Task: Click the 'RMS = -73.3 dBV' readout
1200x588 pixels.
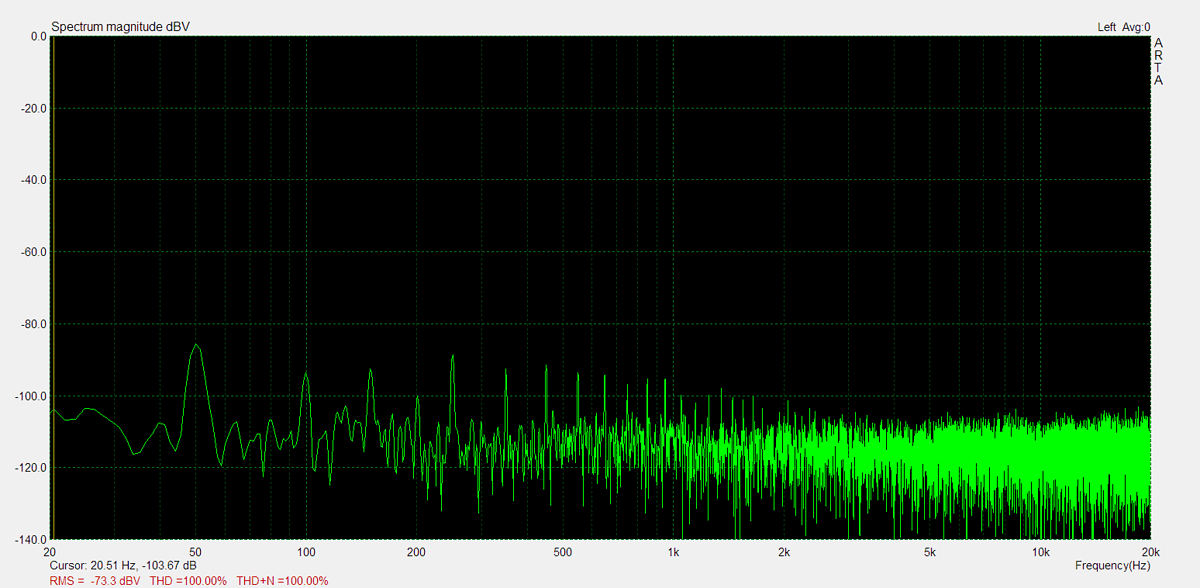Action: coord(95,580)
